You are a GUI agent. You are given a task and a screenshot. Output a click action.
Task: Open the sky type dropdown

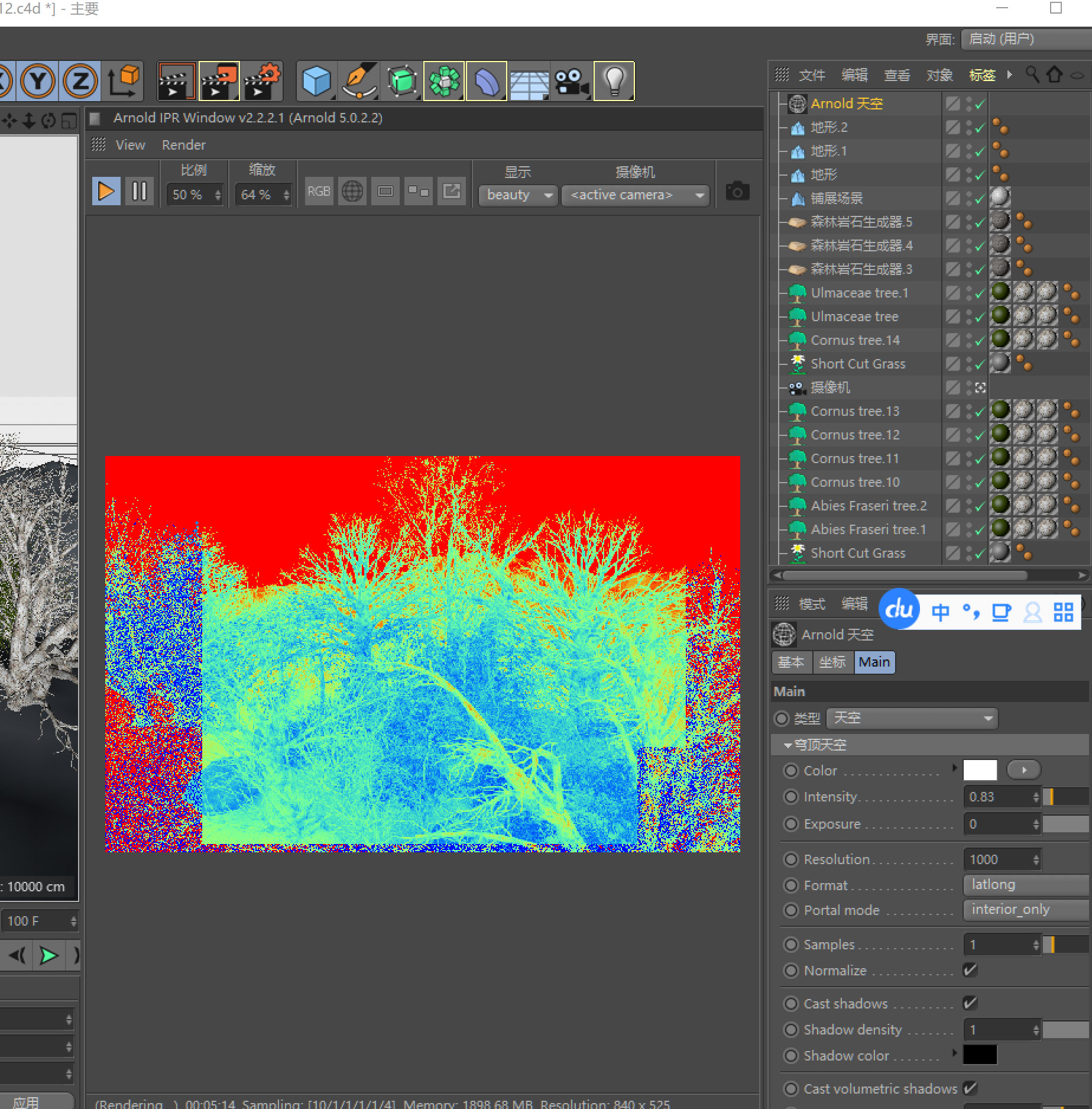click(x=912, y=718)
